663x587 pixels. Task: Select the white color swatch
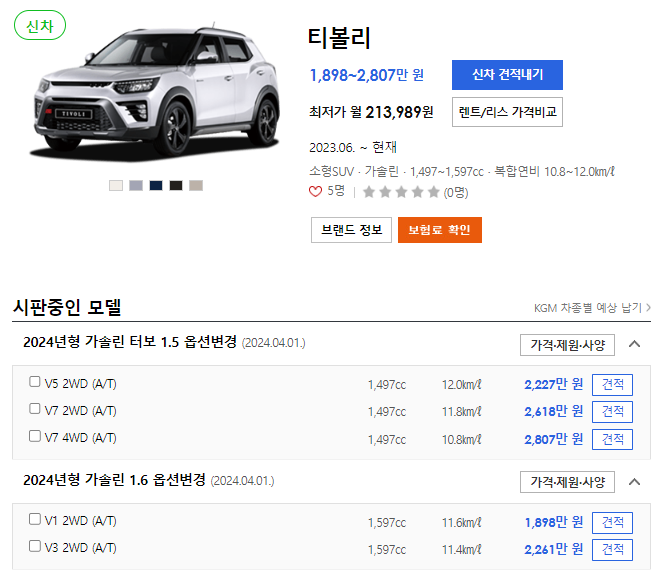tap(116, 186)
